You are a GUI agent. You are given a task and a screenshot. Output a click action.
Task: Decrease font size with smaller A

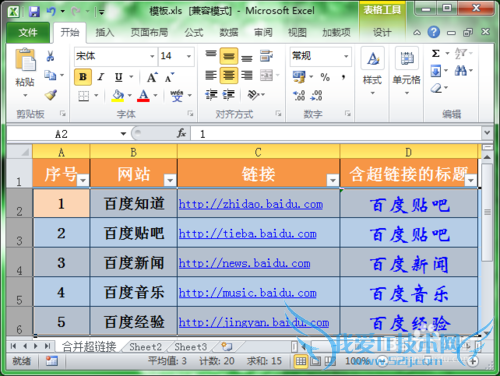tap(169, 77)
